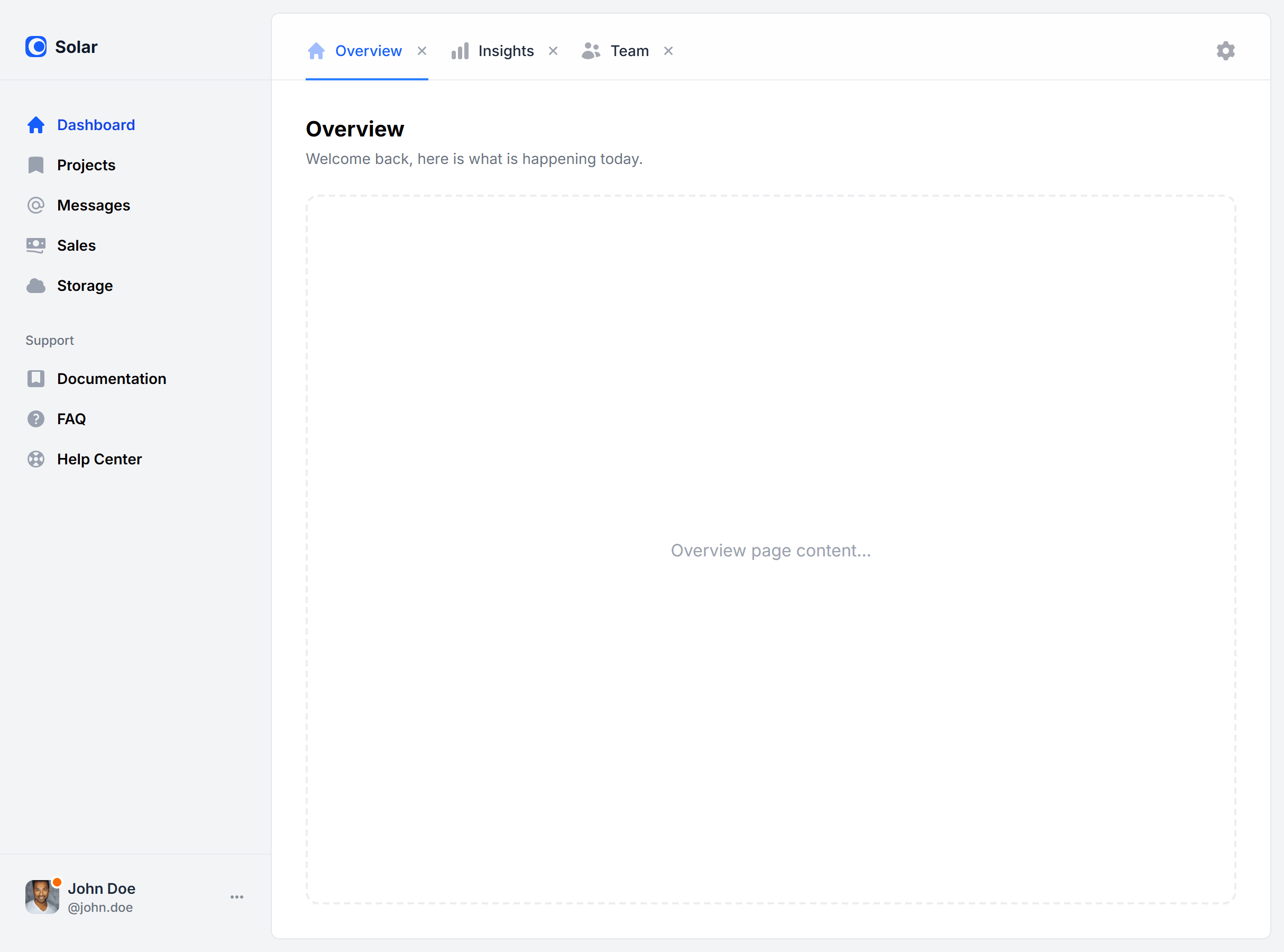Close the Overview tab
This screenshot has width=1284, height=952.
(421, 51)
